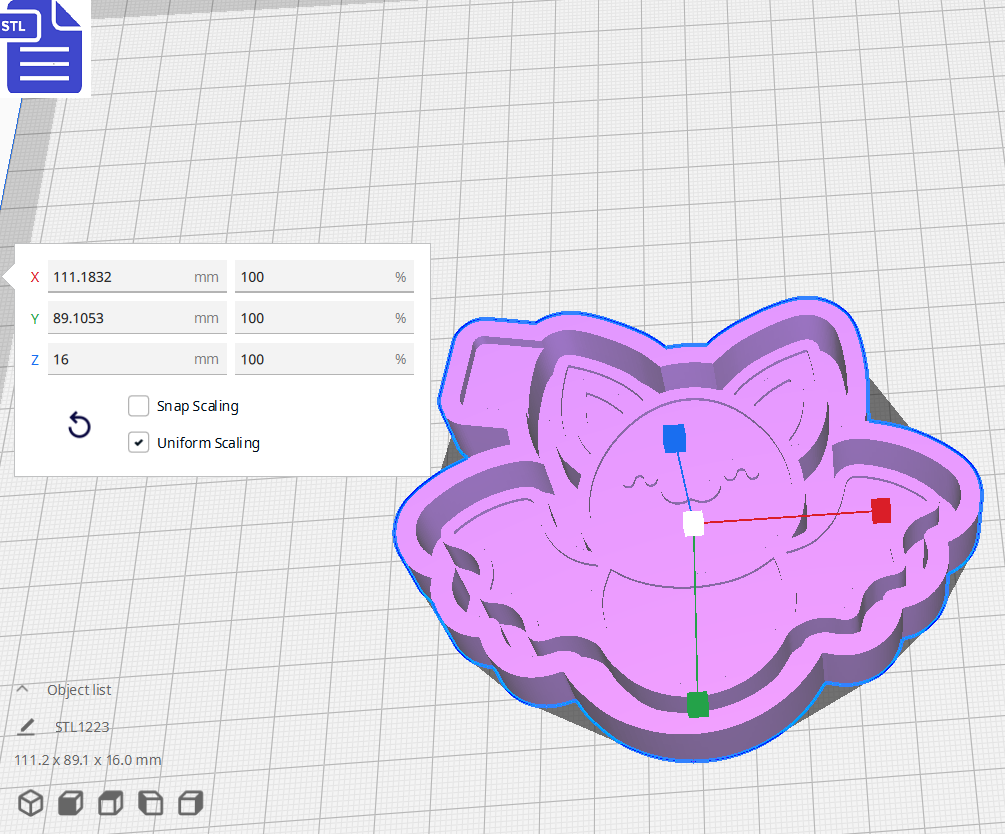Click the pencil icon beside STL1223
The image size is (1005, 834).
point(26,727)
